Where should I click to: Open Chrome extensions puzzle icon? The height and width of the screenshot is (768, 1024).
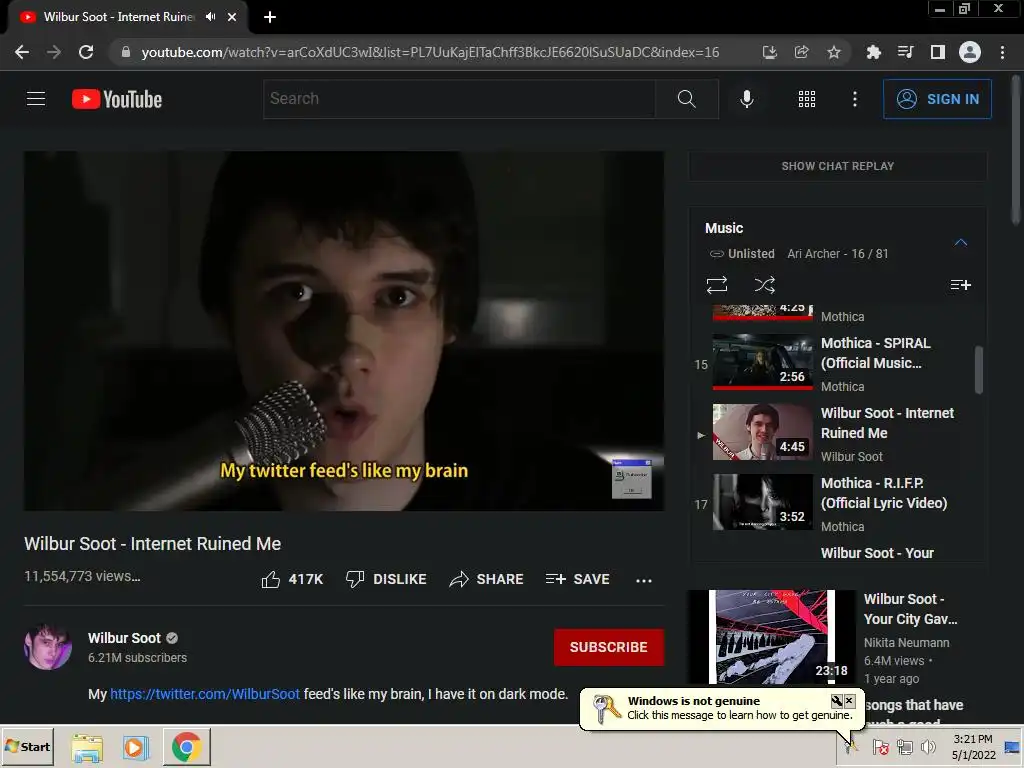tap(873, 52)
